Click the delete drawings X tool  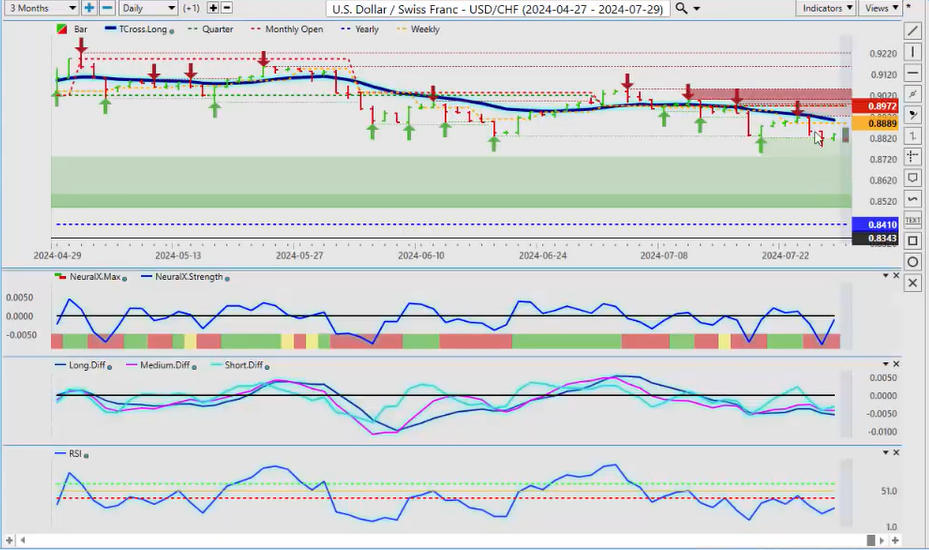pos(913,283)
